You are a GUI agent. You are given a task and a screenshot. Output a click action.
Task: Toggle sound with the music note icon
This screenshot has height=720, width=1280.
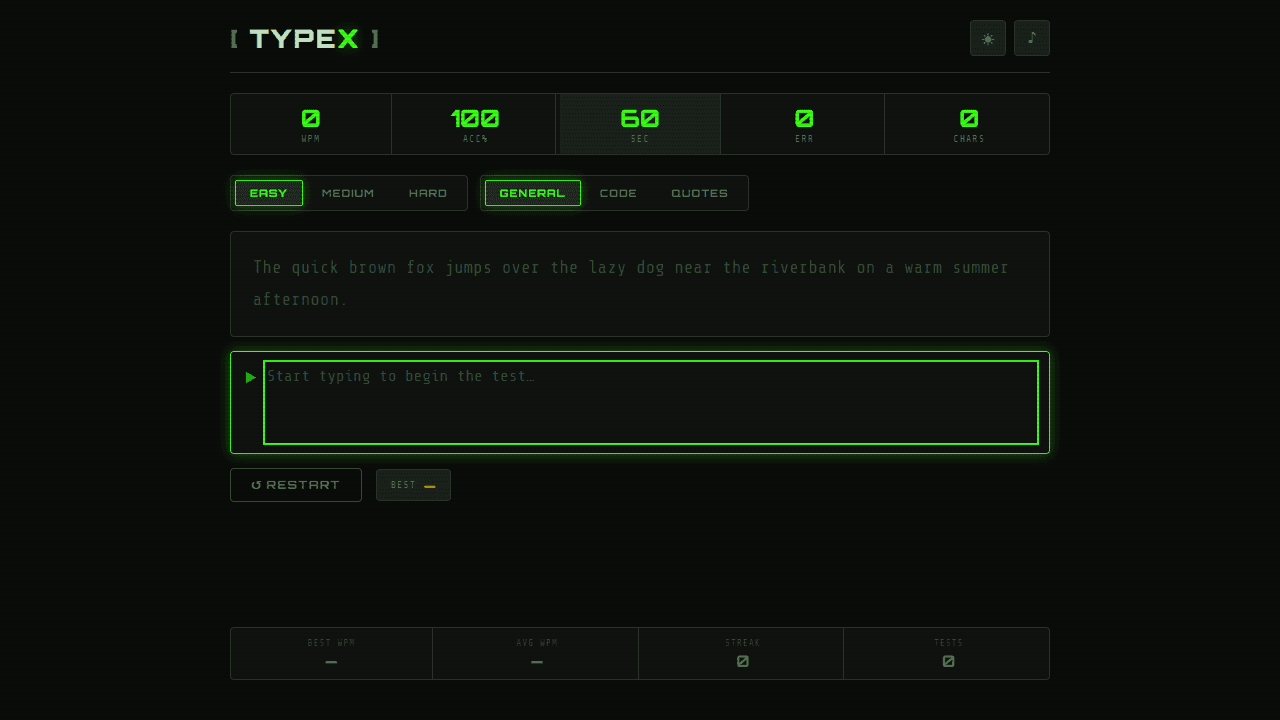pyautogui.click(x=1032, y=38)
